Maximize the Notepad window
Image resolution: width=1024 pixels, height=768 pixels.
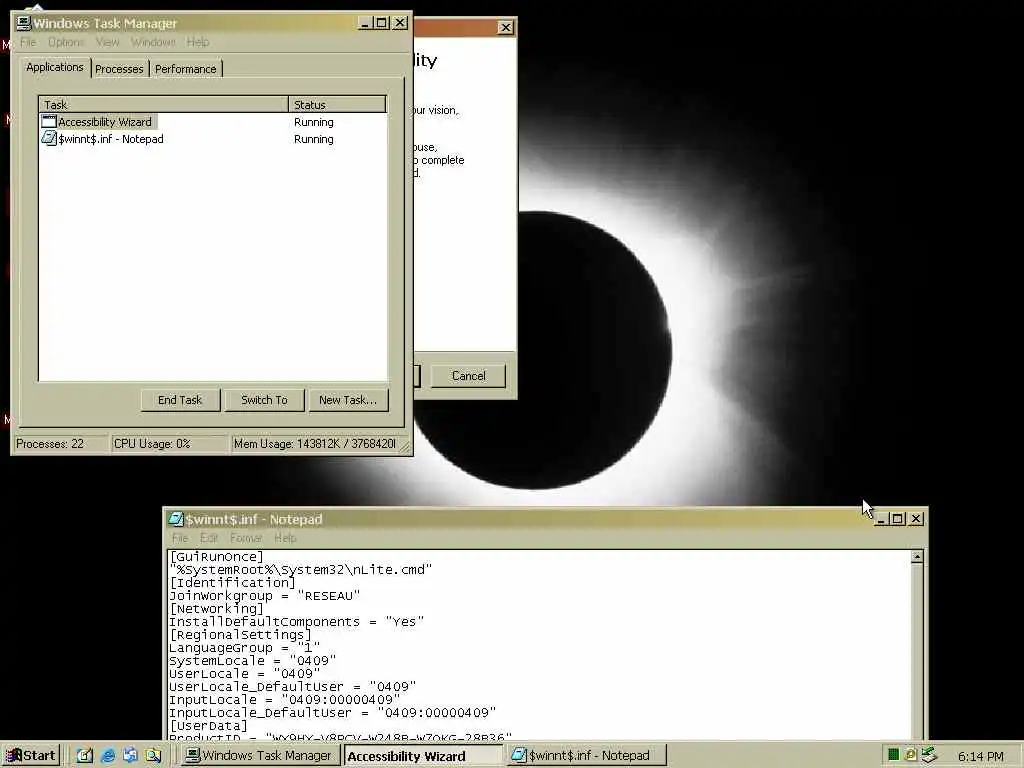click(x=898, y=519)
